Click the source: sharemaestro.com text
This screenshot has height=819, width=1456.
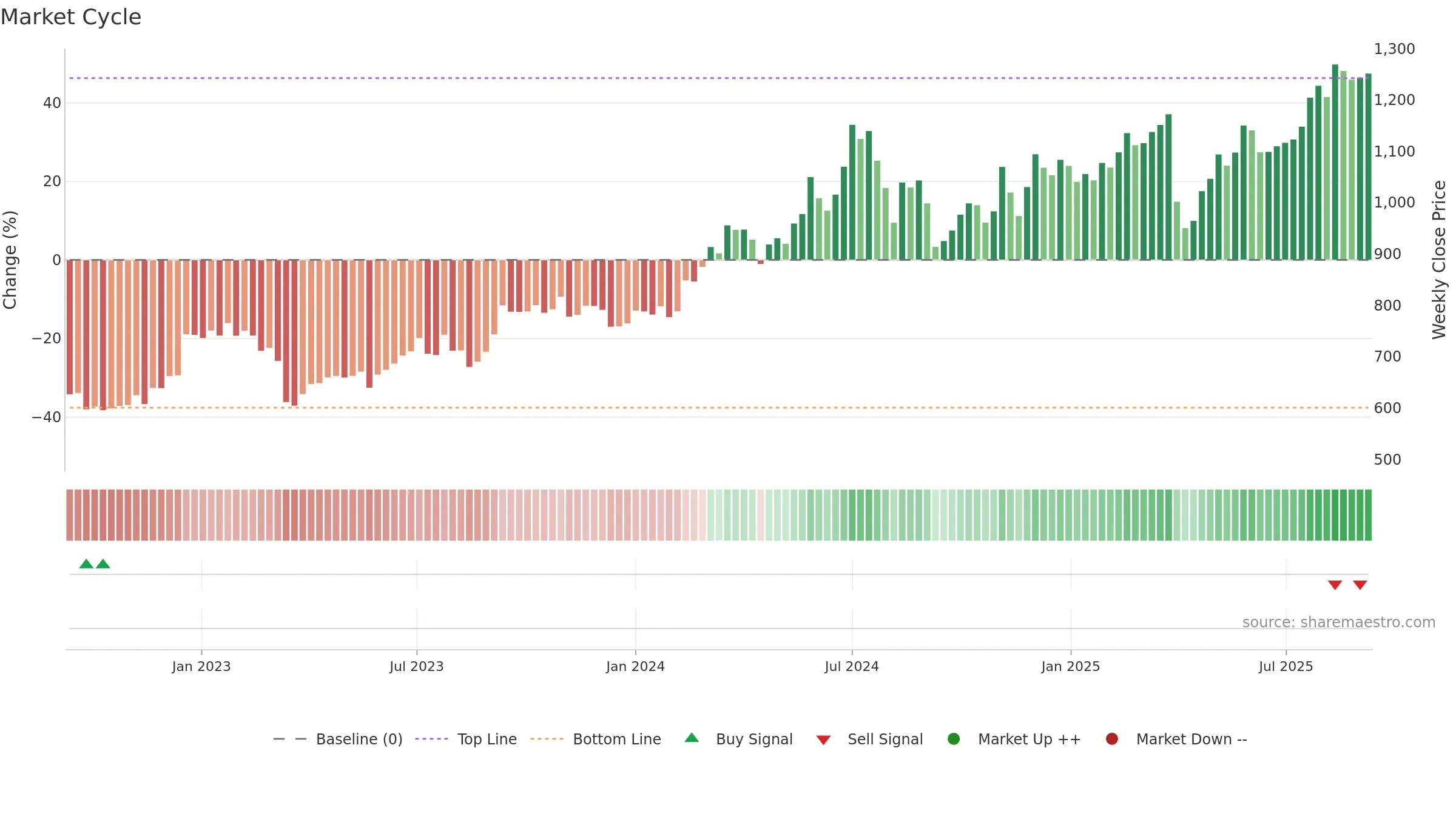(1339, 622)
